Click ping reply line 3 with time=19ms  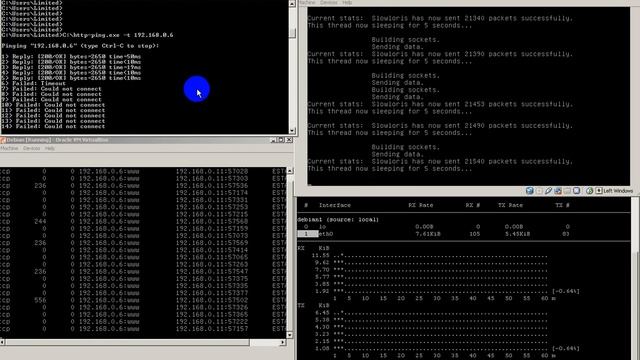click(71, 67)
